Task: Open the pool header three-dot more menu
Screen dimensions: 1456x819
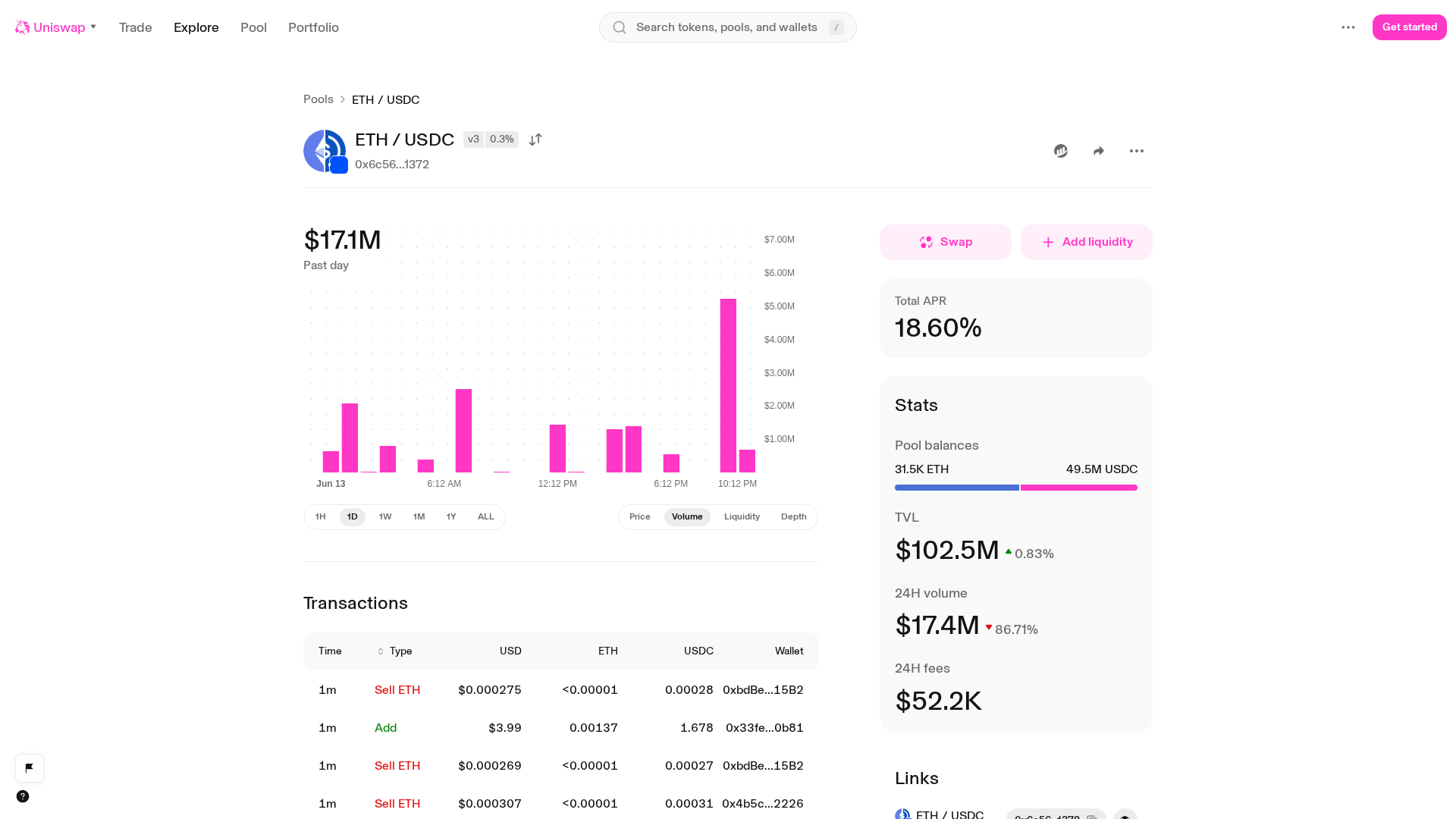Action: (x=1137, y=151)
